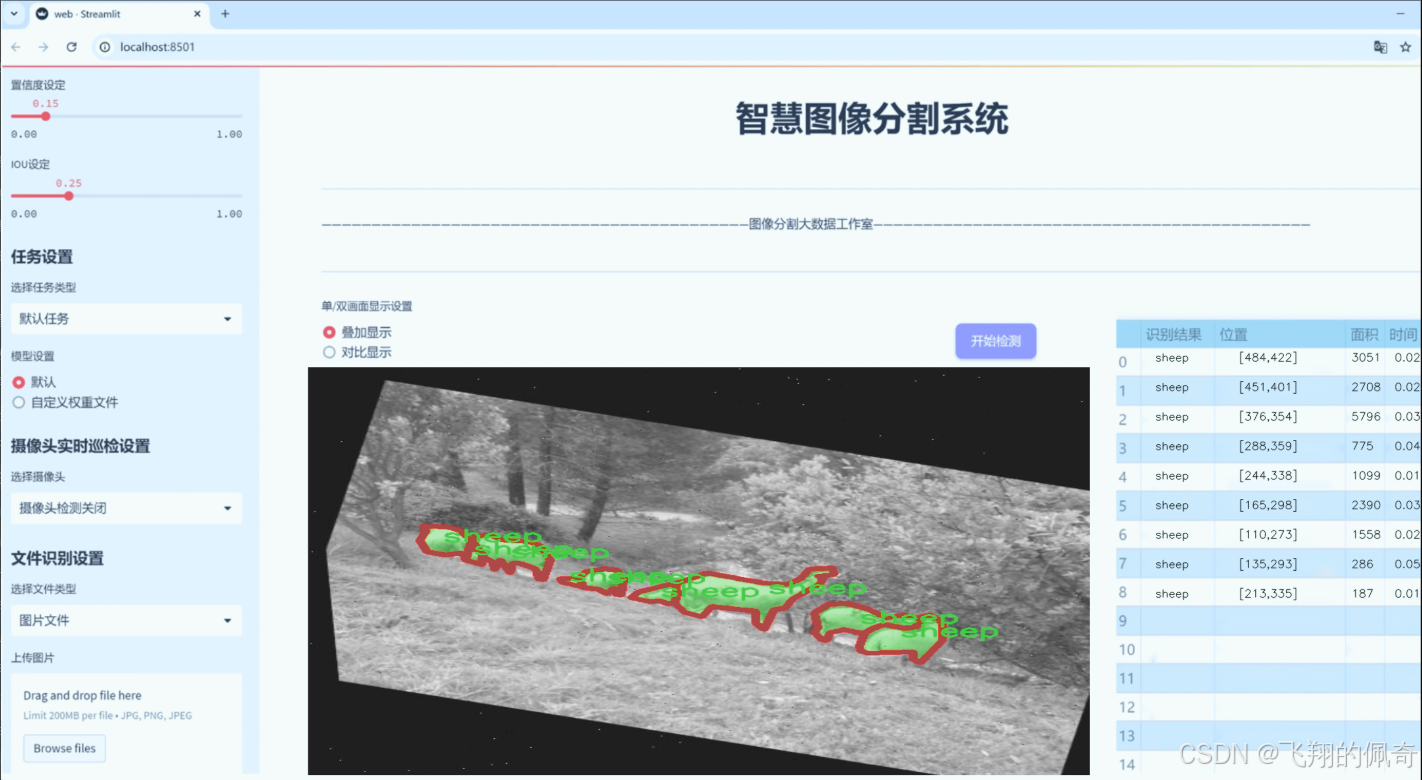This screenshot has width=1422, height=780.
Task: Open the 图片文件 file type dropdown
Action: pyautogui.click(x=126, y=620)
